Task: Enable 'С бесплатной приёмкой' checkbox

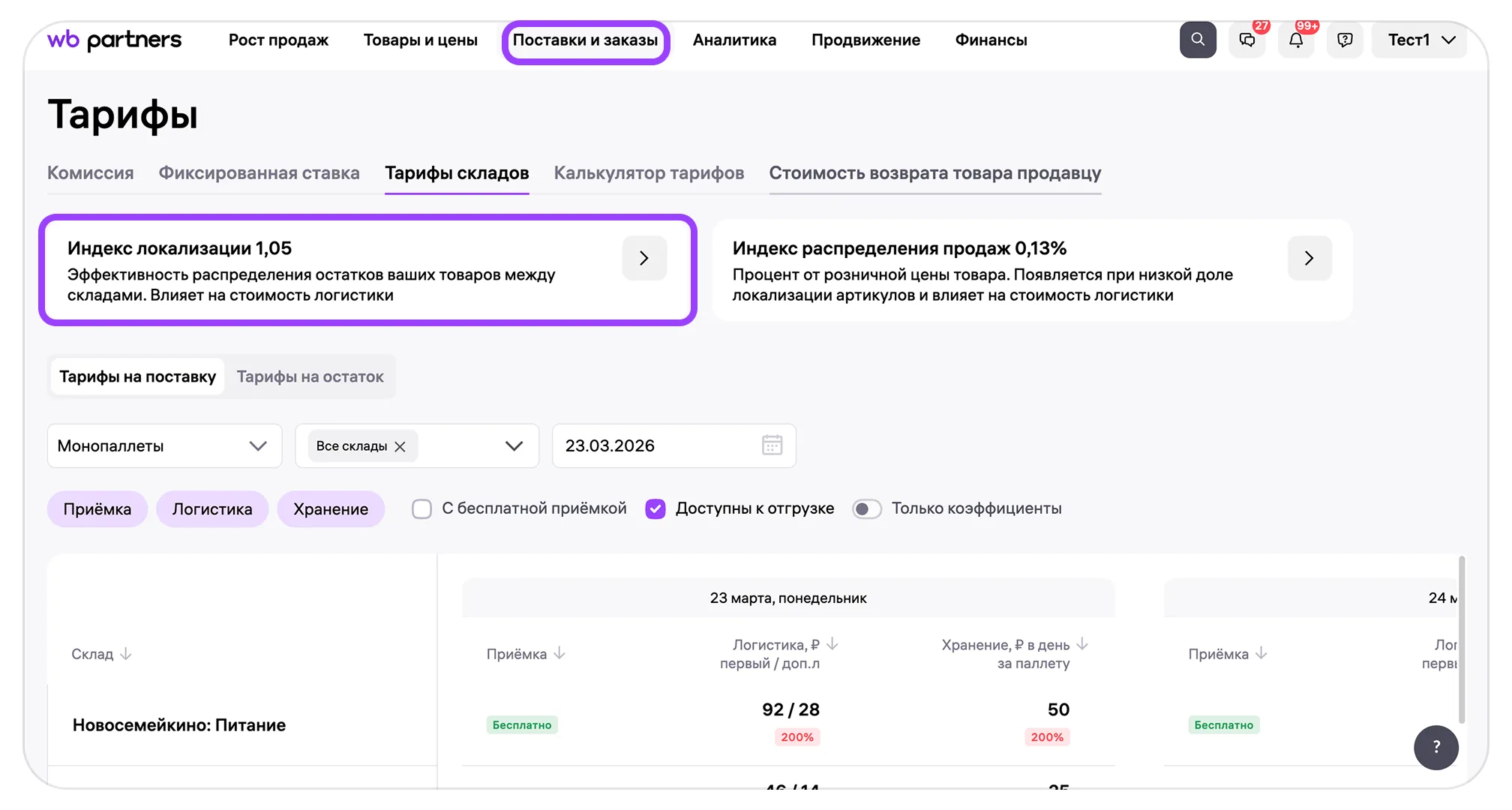Action: pos(422,509)
